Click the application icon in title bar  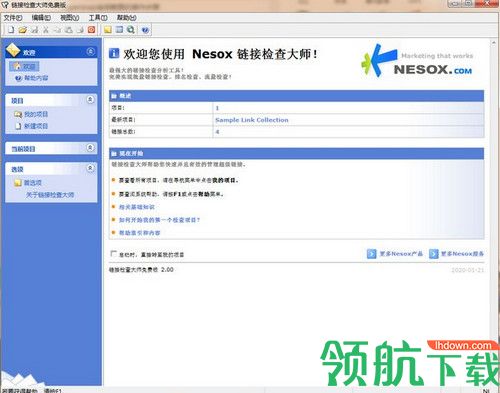5,5
